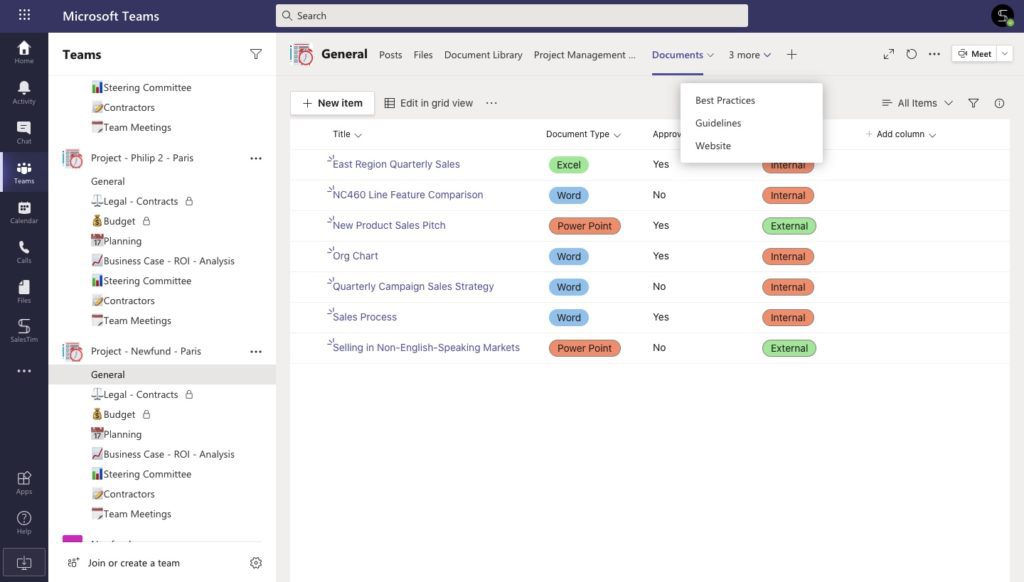Open the Activity bell icon
The height and width of the screenshot is (582, 1024).
24,92
